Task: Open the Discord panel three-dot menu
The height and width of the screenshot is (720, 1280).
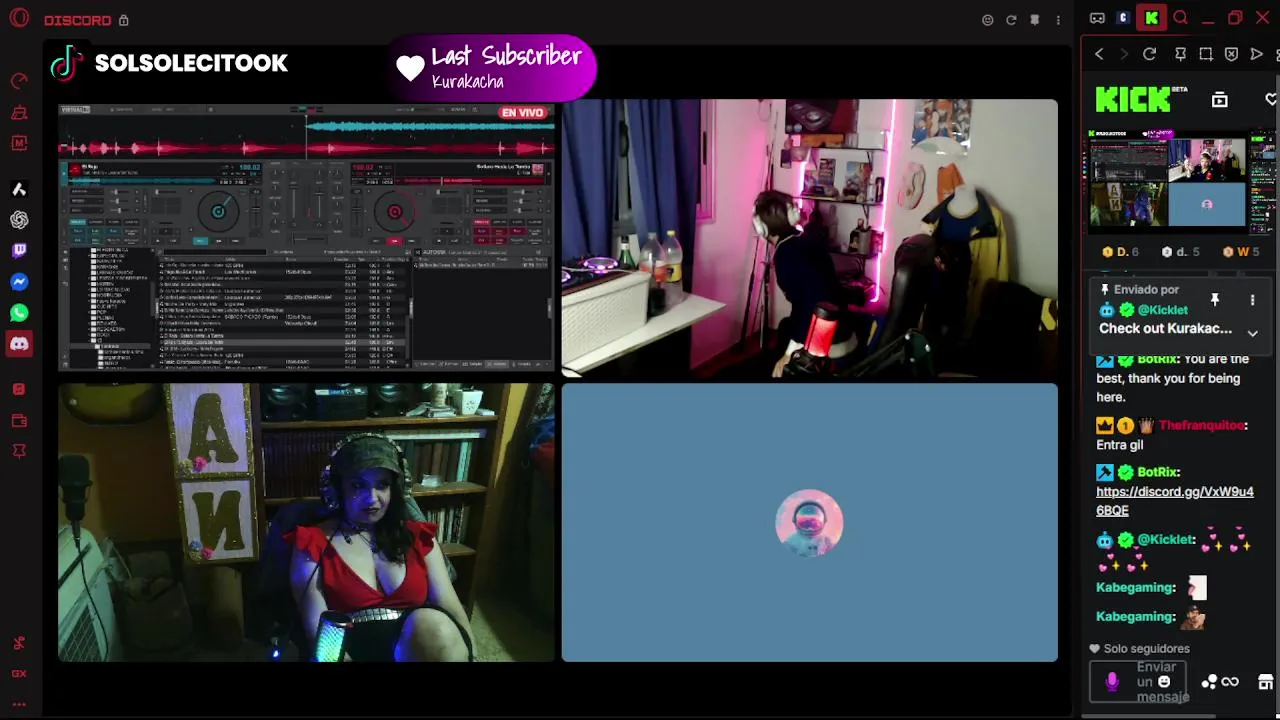Action: (x=1058, y=20)
